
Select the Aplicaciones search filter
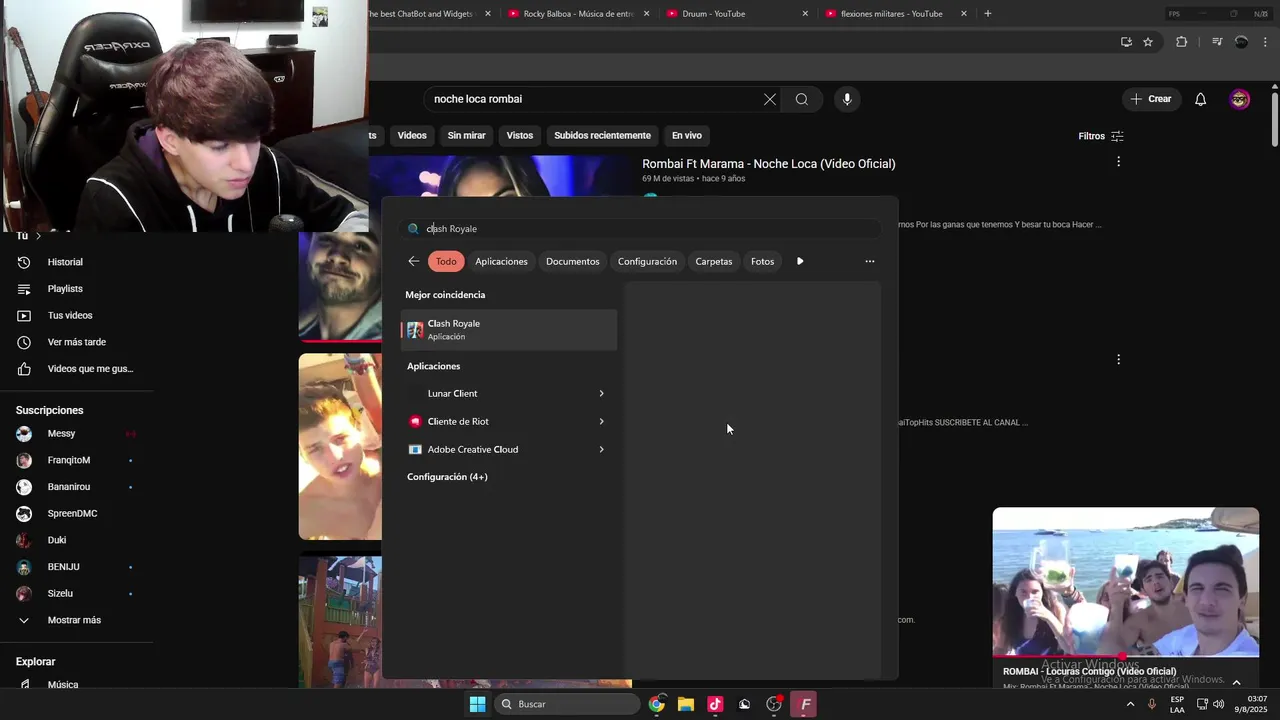click(x=501, y=261)
